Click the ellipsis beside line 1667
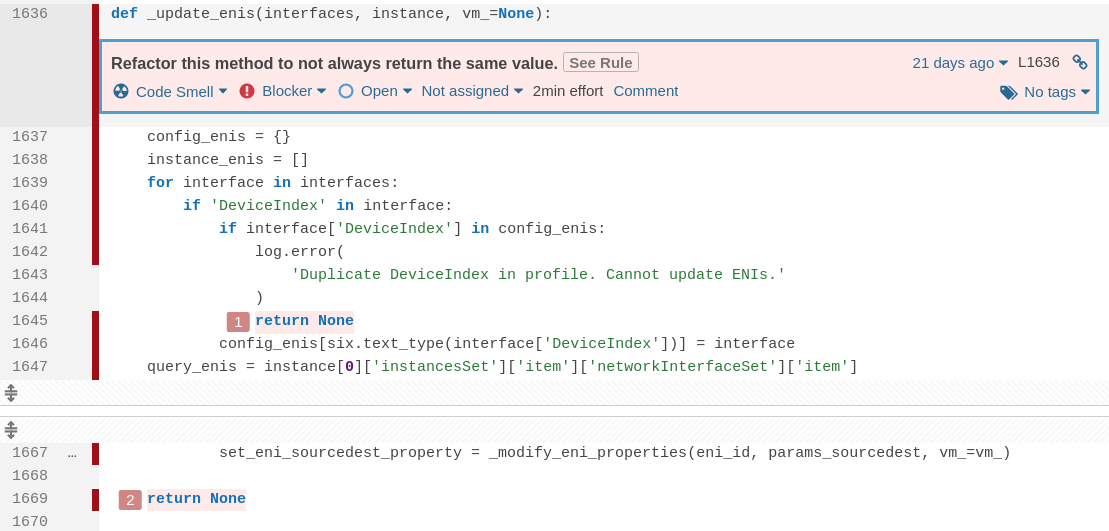This screenshot has height=531, width=1109. (x=72, y=453)
